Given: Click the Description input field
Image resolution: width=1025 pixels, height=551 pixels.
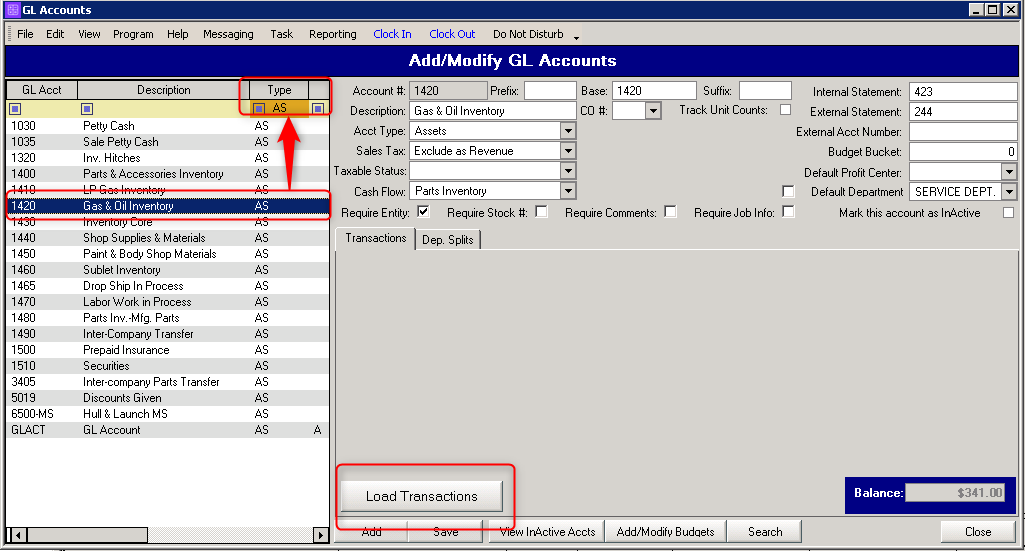Looking at the screenshot, I should [493, 110].
